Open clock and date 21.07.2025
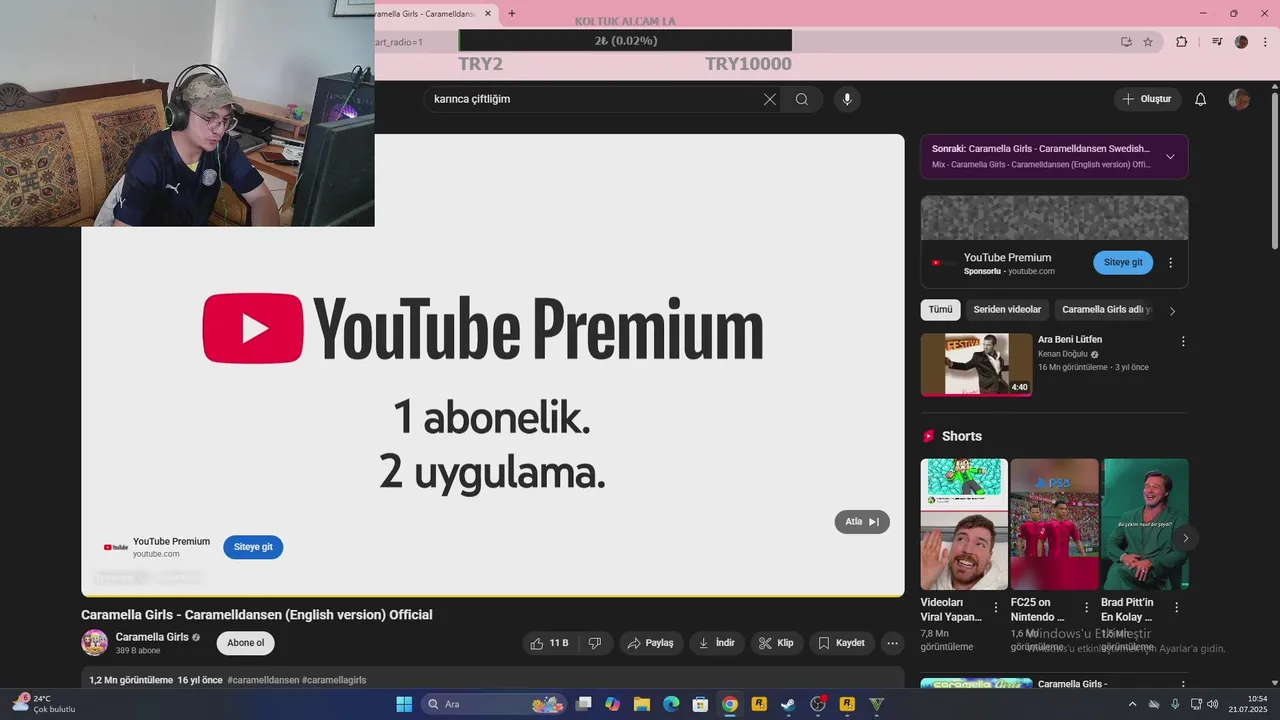Viewport: 1280px width, 720px height. [1250, 704]
